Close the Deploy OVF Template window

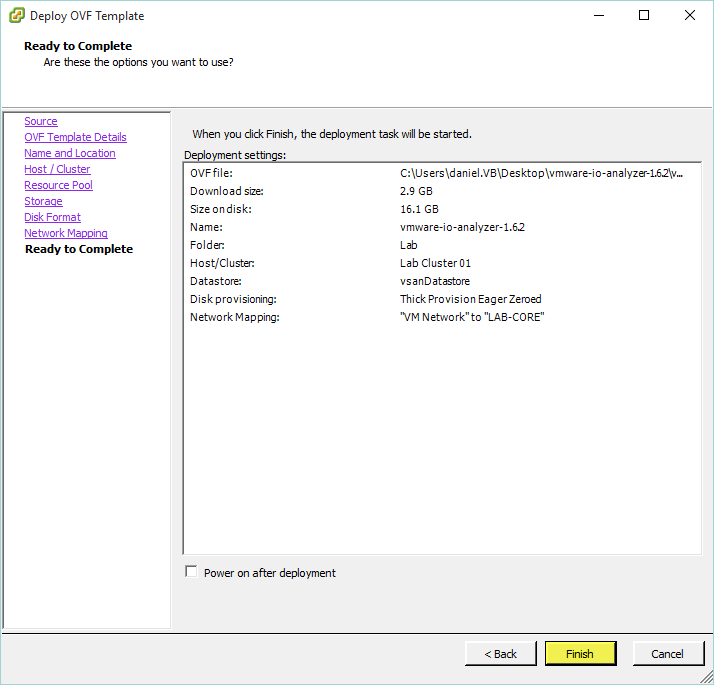click(x=690, y=15)
